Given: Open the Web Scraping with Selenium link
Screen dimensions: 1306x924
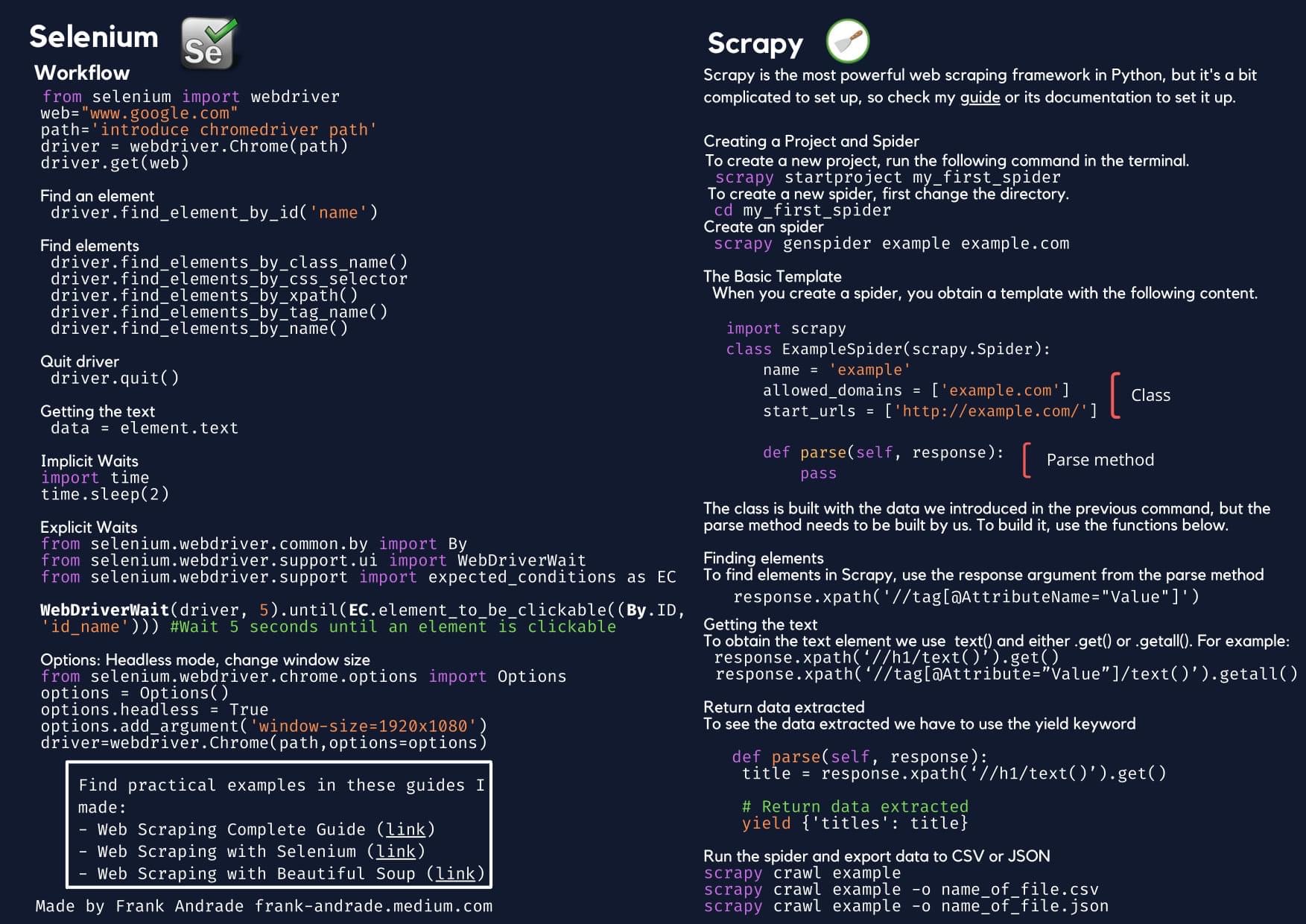Looking at the screenshot, I should 396,851.
